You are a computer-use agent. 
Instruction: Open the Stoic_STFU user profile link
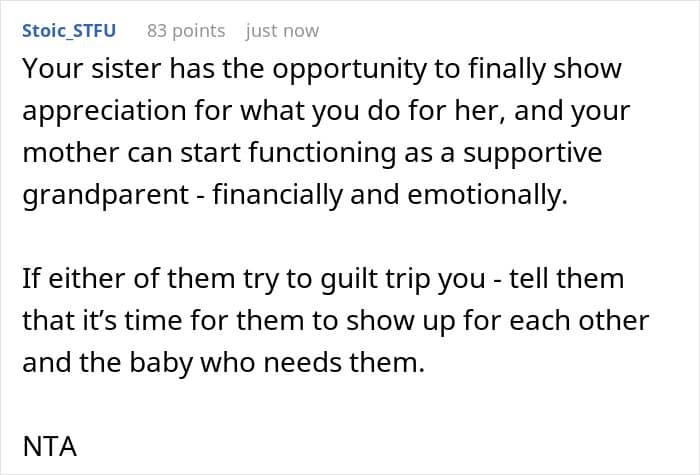pyautogui.click(x=68, y=30)
